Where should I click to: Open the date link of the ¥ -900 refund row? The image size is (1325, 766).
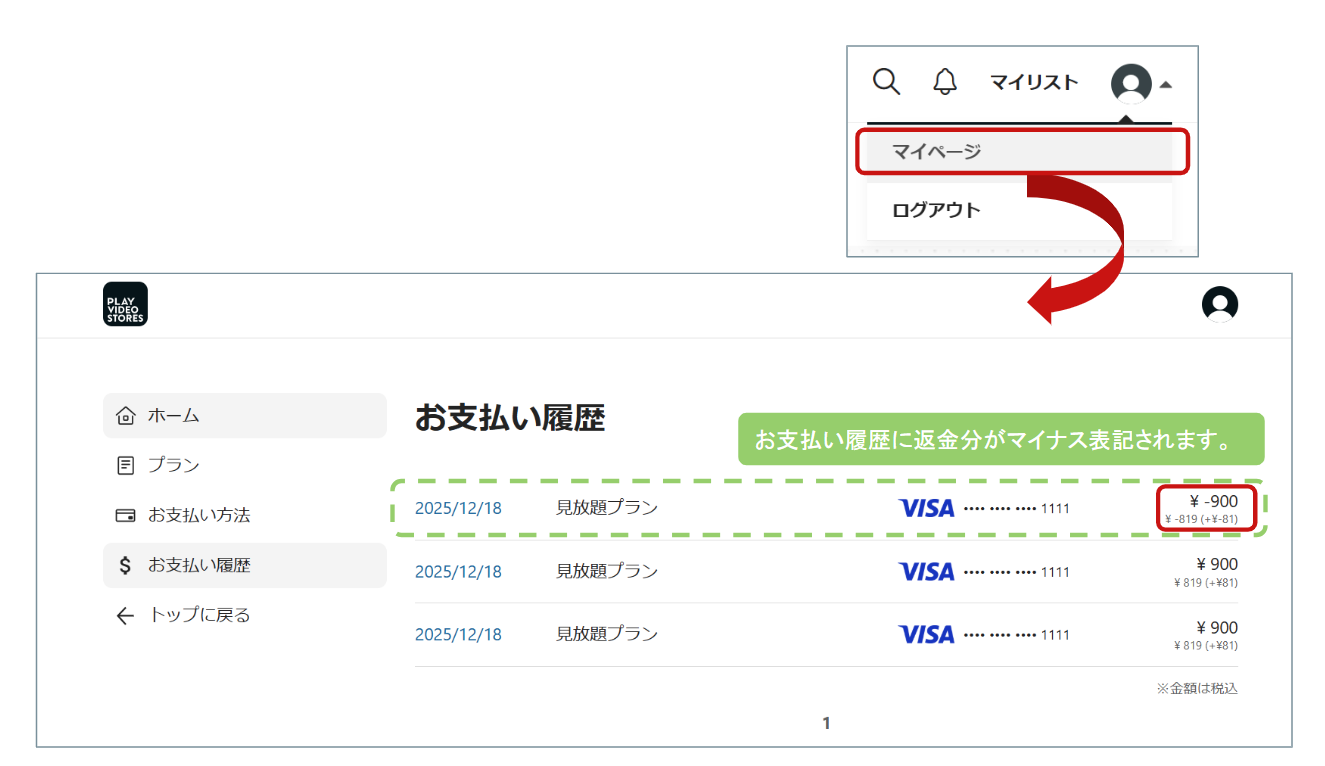458,508
